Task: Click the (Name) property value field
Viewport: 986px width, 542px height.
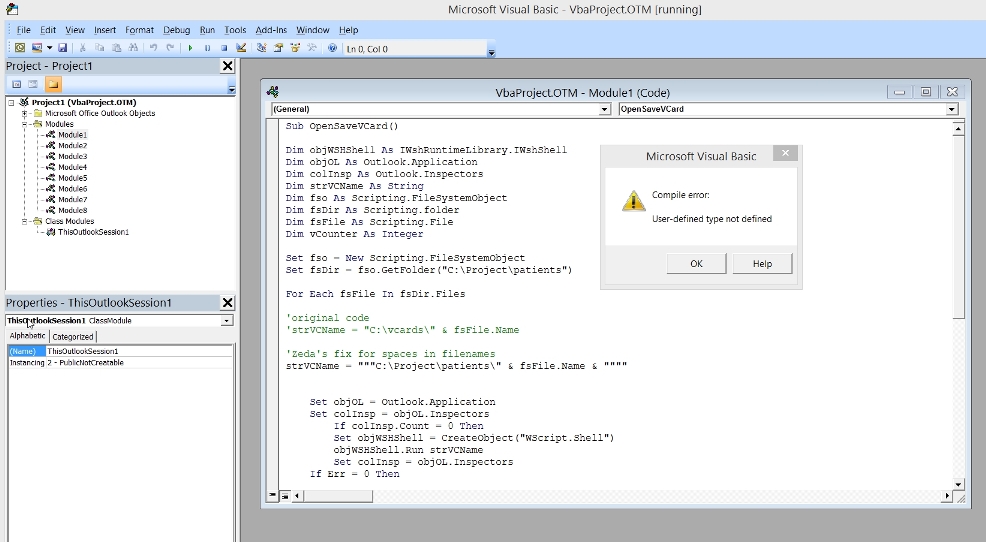Action: click(139, 351)
